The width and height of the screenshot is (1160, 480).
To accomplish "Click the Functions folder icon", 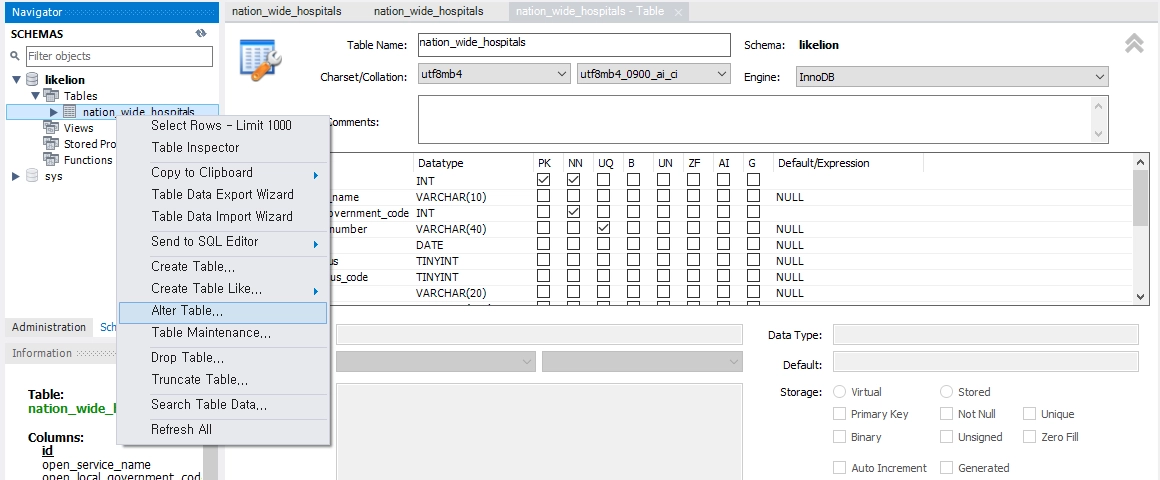I will pyautogui.click(x=51, y=160).
